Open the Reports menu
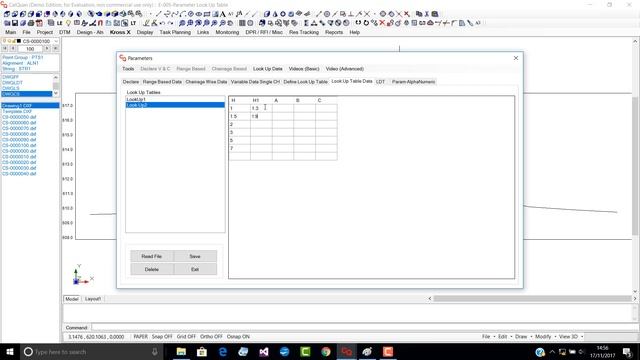 click(334, 32)
